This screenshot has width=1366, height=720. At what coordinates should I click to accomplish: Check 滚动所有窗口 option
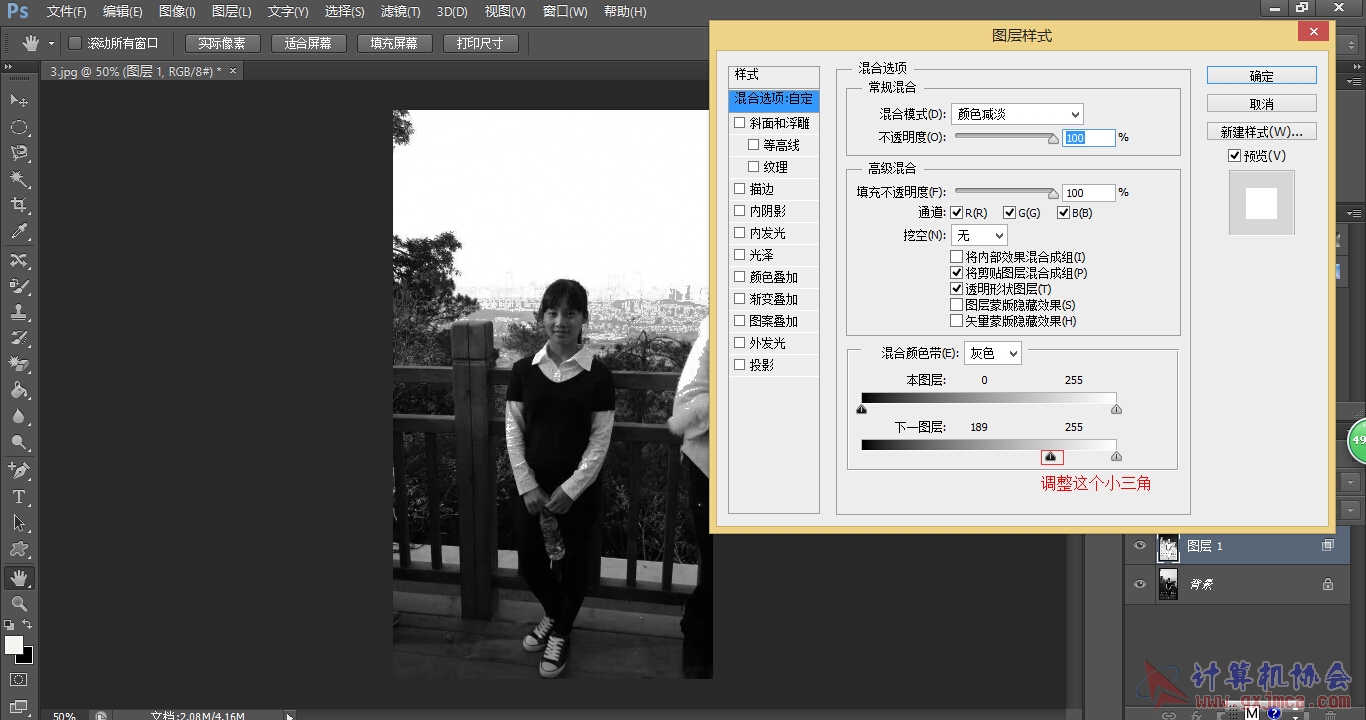(x=75, y=43)
